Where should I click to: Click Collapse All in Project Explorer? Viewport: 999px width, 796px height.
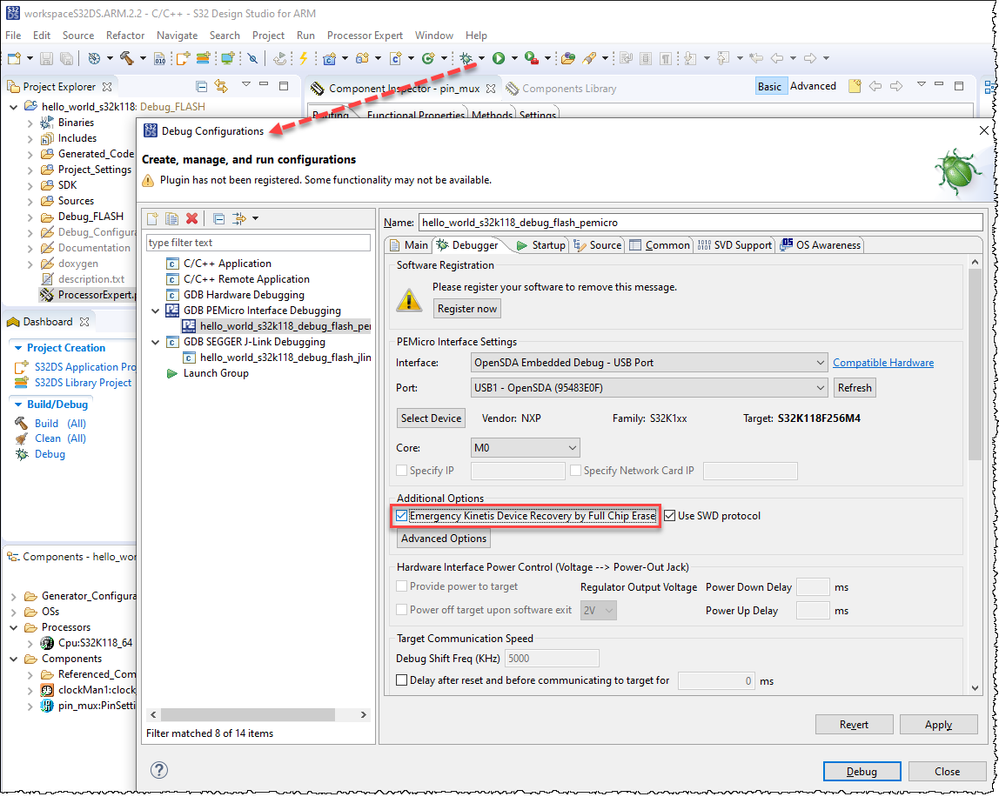click(201, 86)
